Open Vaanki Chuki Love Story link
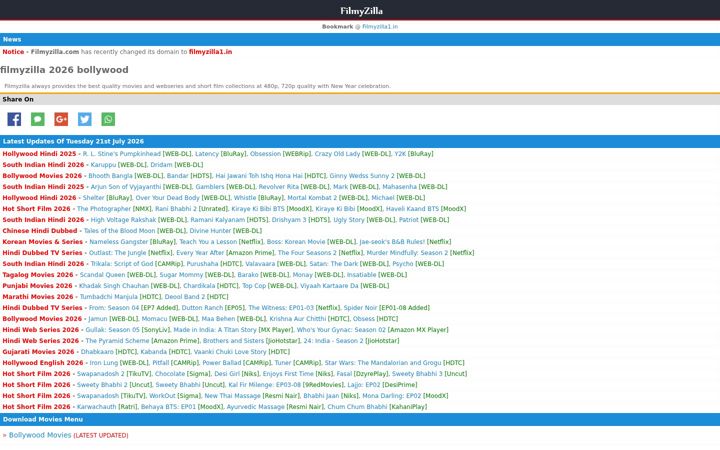 pyautogui.click(x=230, y=352)
